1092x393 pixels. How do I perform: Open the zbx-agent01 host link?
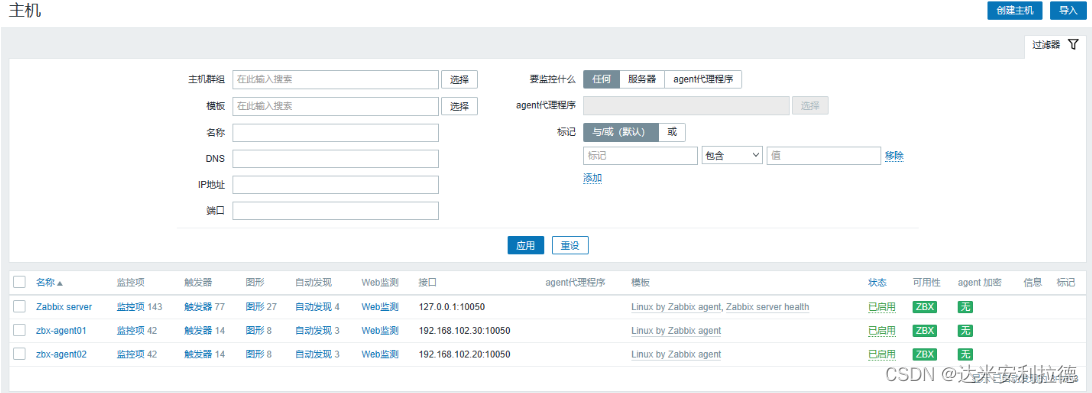pos(61,330)
